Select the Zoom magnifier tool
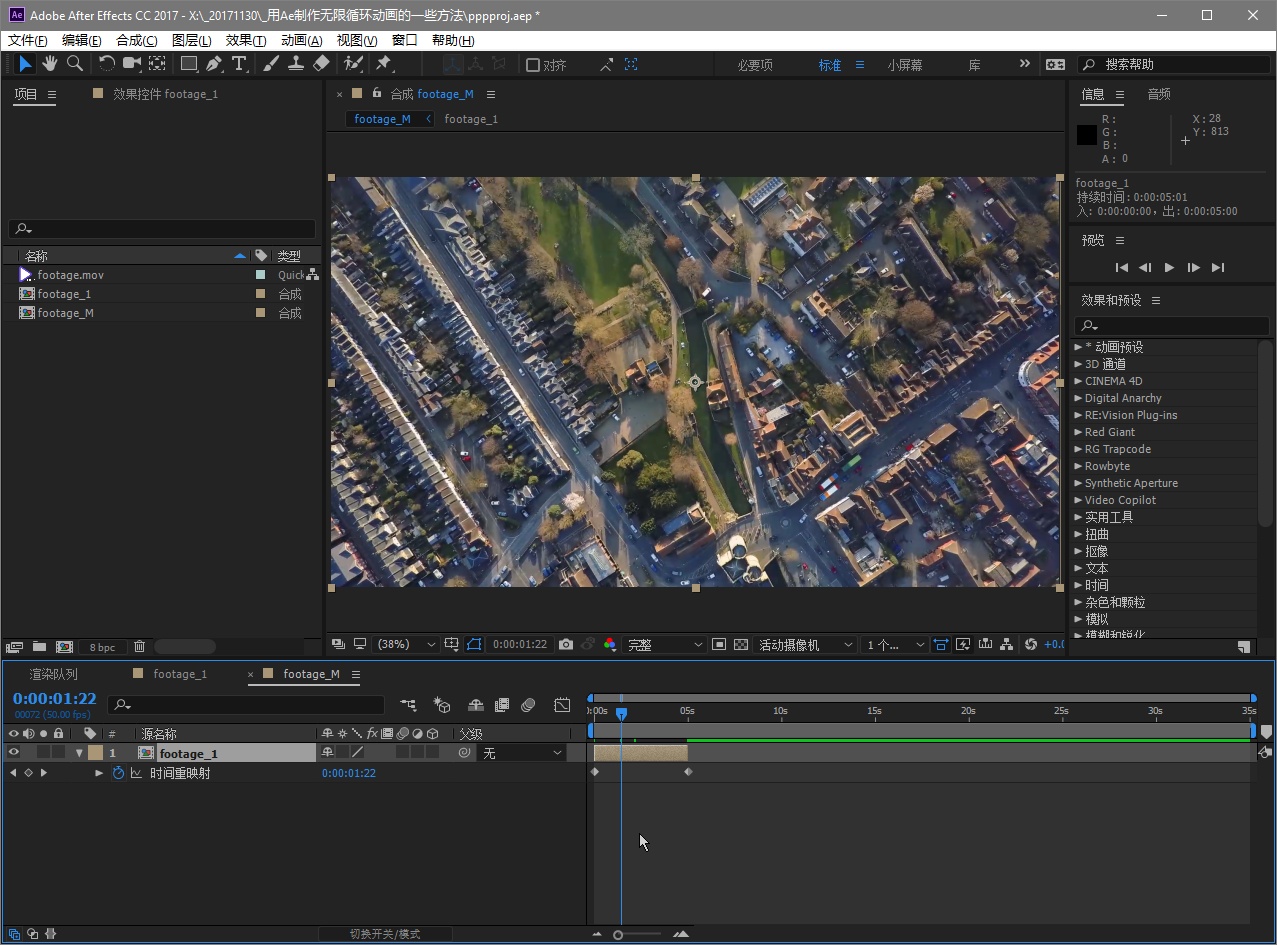1277x945 pixels. click(74, 64)
